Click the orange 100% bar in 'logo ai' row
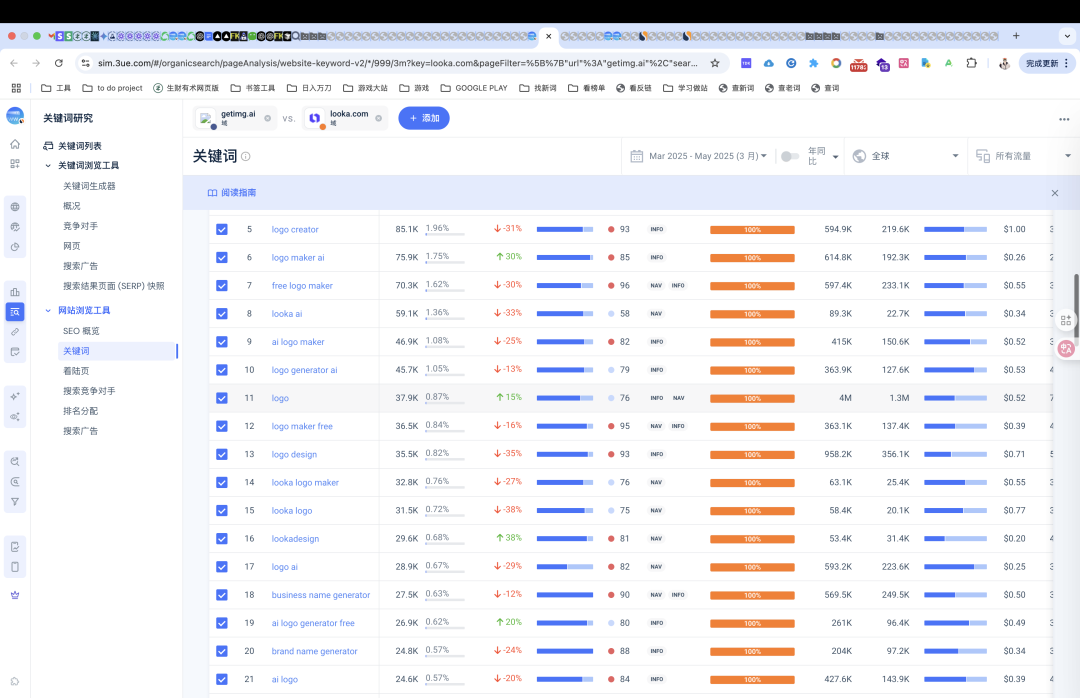 coord(752,567)
